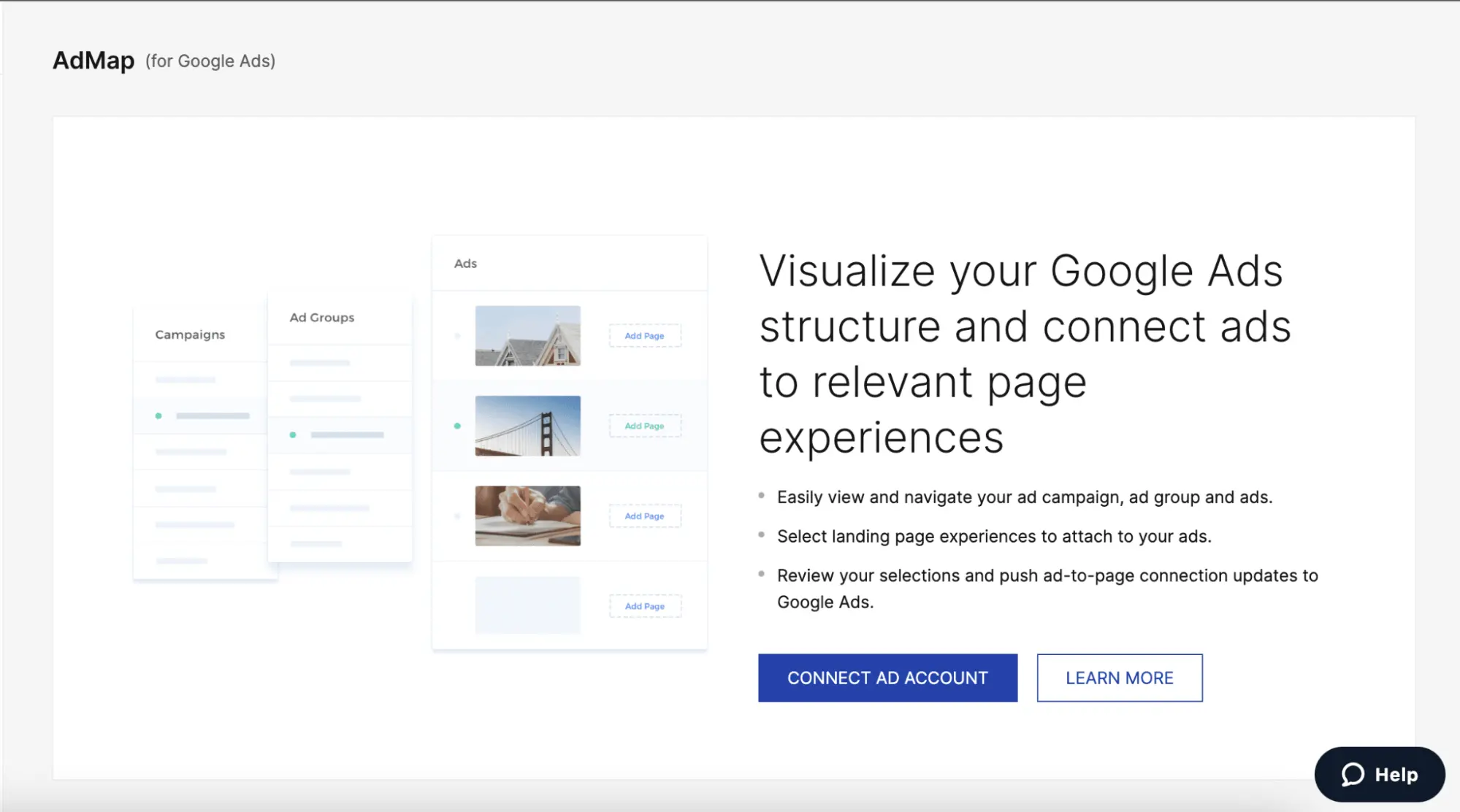Click the Ad Groups panel header
The width and height of the screenshot is (1460, 812).
tap(321, 318)
